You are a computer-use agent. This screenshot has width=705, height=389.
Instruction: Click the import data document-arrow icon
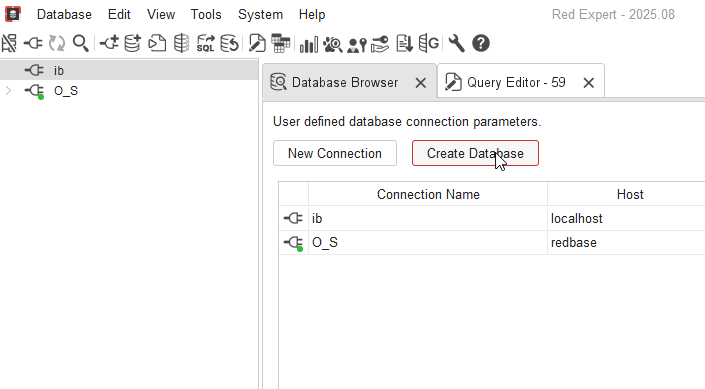[x=404, y=44]
